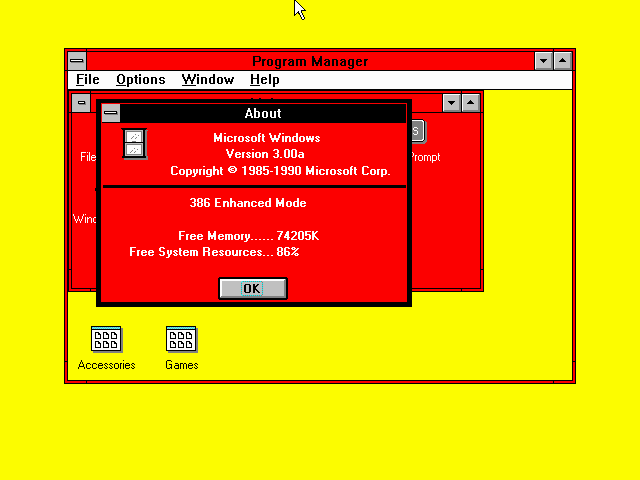Click the 'Free Memory...... 74205K' line

click(x=248, y=236)
